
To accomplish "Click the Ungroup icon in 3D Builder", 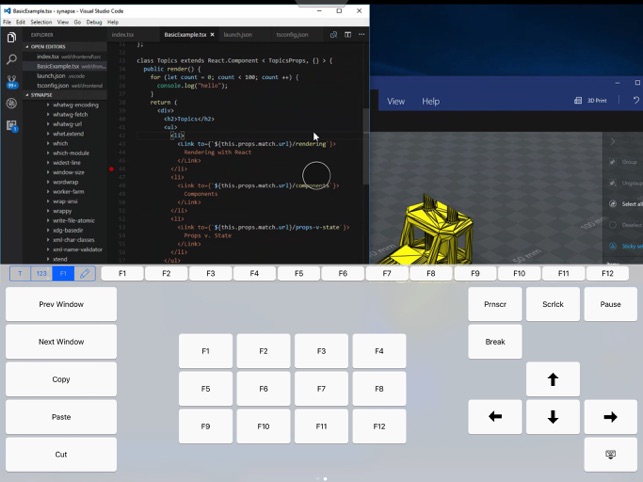I will (x=613, y=183).
